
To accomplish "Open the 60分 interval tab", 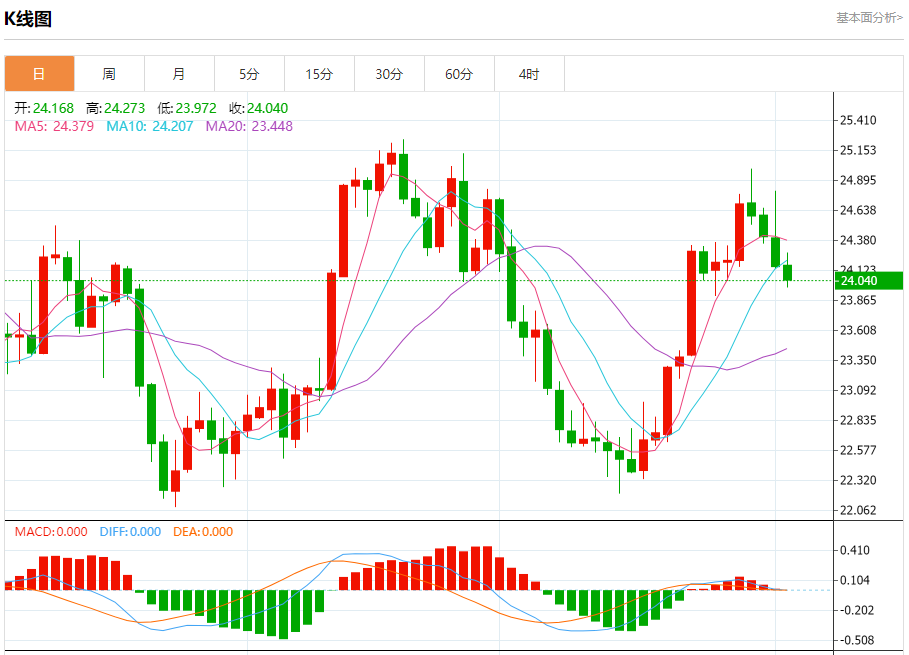I will (459, 74).
